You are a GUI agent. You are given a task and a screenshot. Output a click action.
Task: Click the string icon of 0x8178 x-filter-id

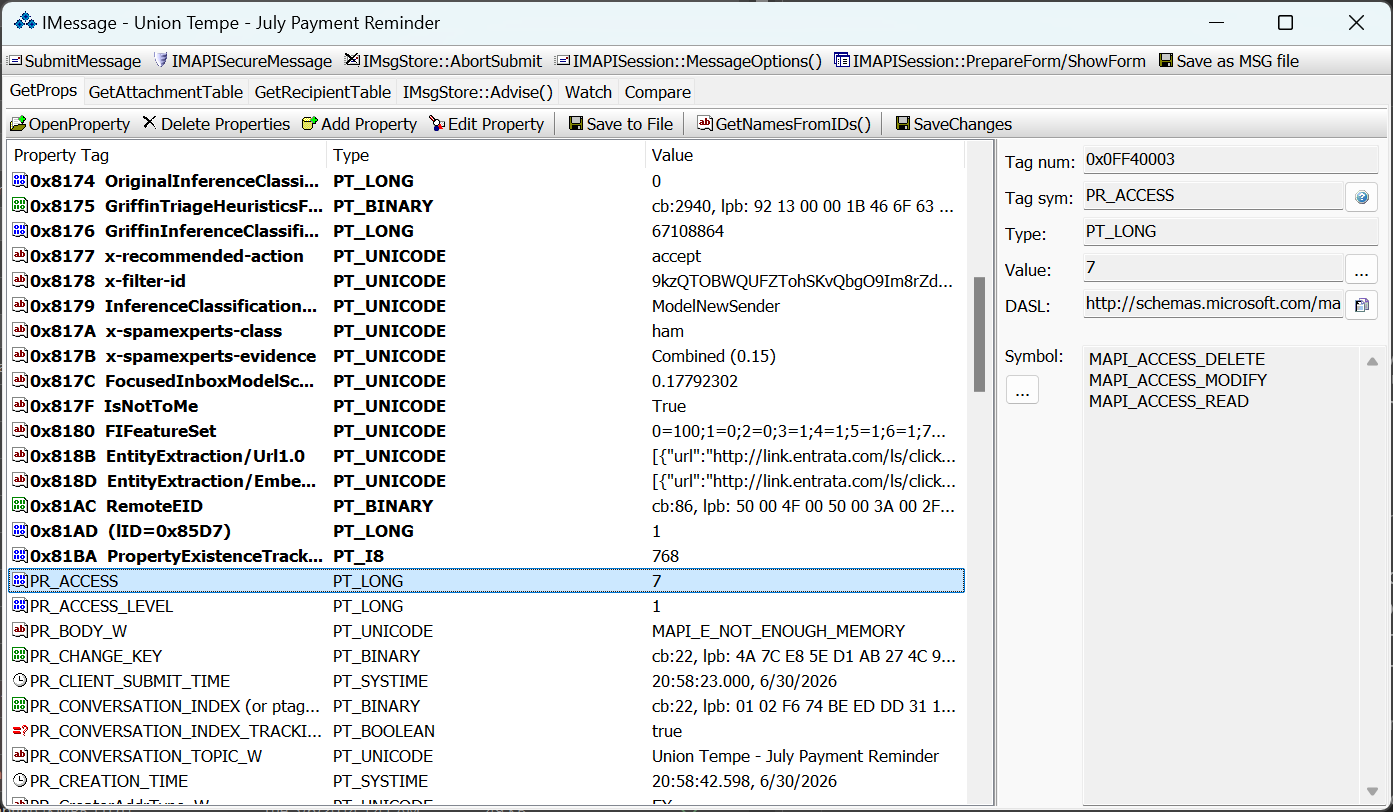19,281
